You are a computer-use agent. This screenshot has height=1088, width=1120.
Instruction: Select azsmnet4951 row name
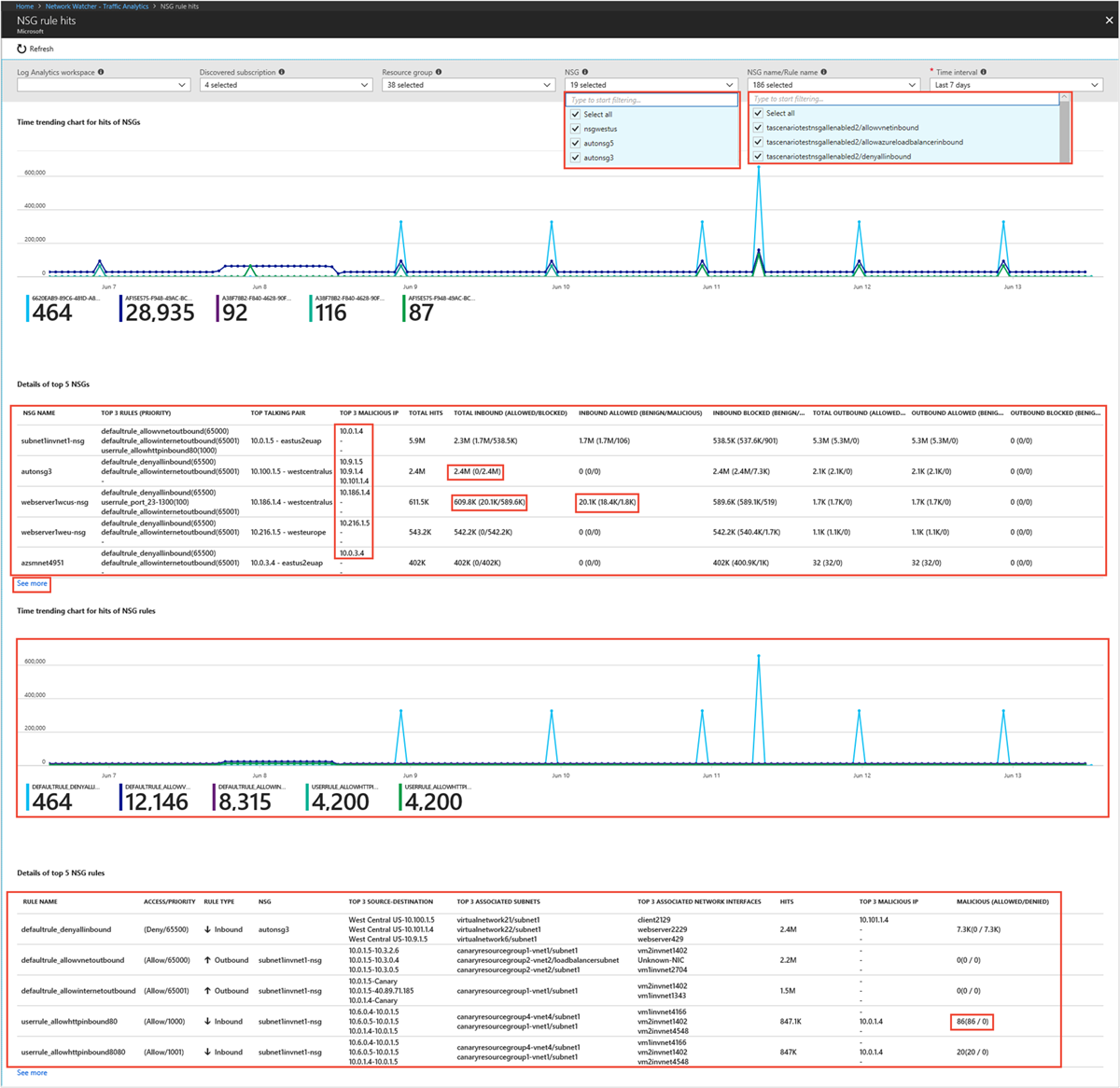(x=43, y=563)
